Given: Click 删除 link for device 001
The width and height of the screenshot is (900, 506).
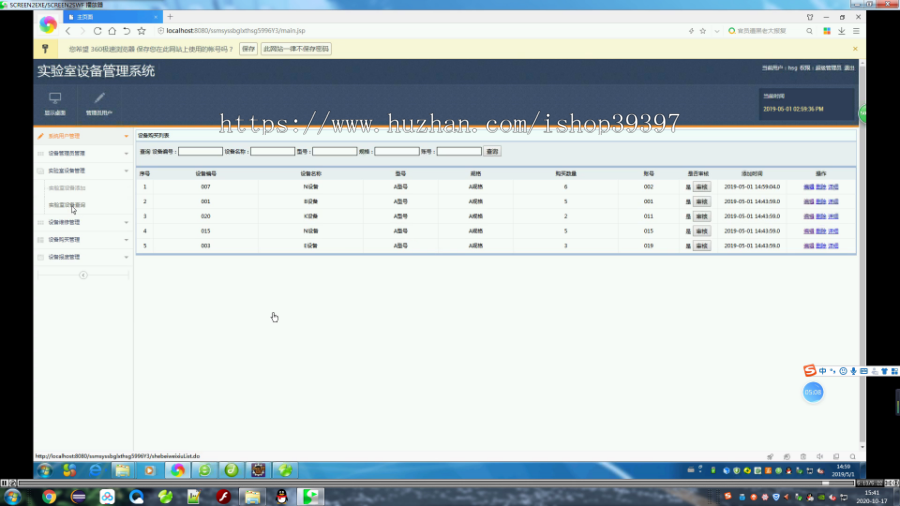Looking at the screenshot, I should pos(821,201).
